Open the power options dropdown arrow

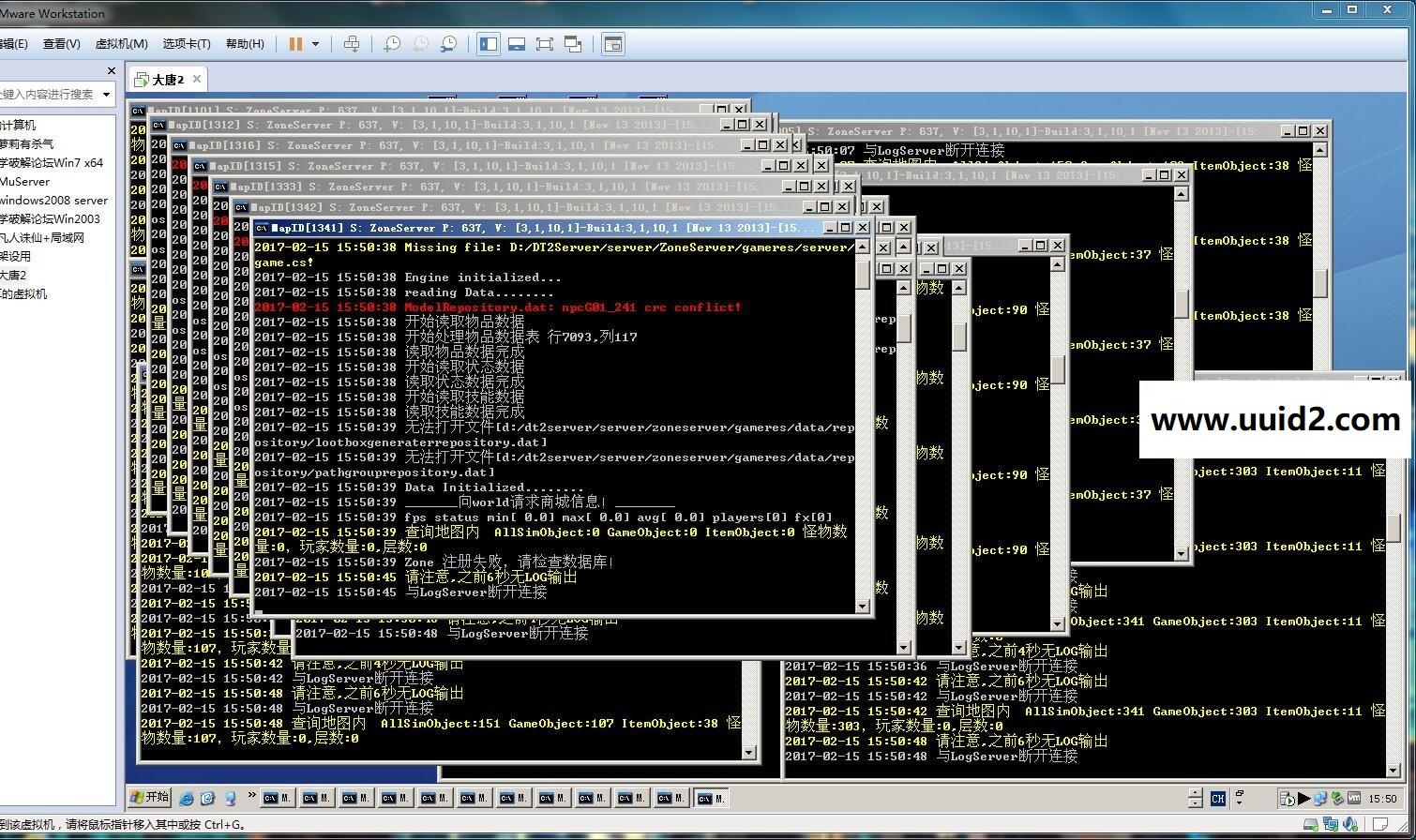[x=315, y=44]
